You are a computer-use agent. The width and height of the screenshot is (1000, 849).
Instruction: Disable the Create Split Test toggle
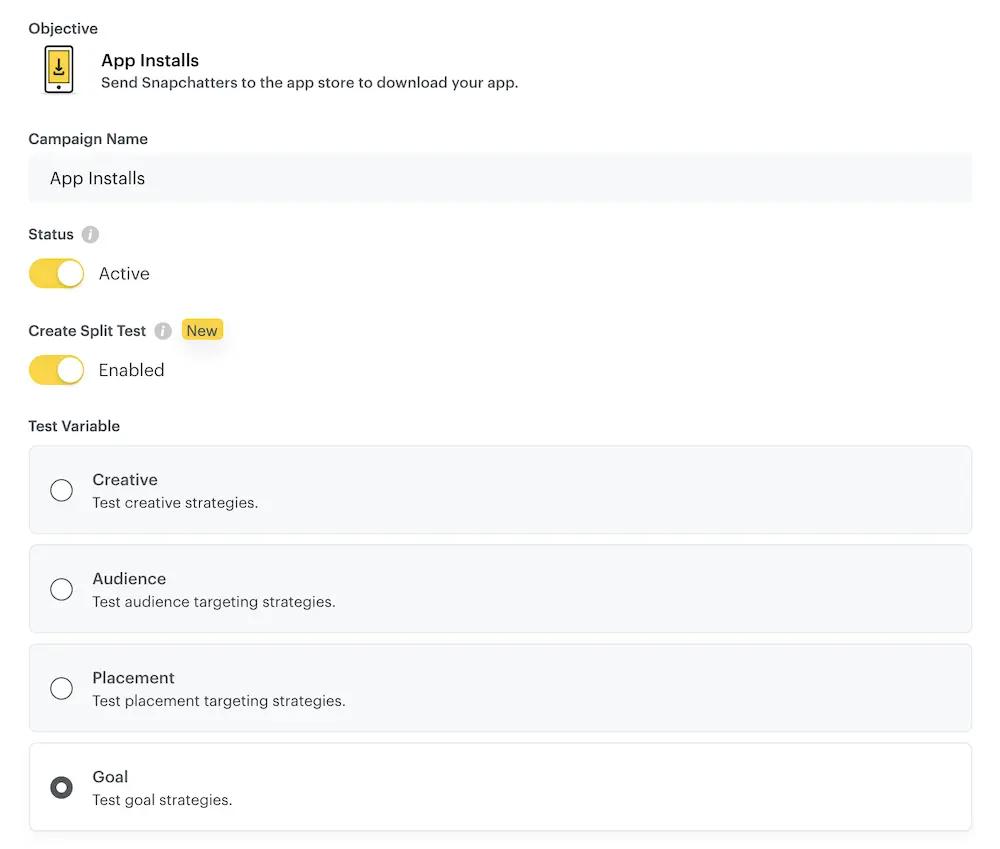click(56, 370)
